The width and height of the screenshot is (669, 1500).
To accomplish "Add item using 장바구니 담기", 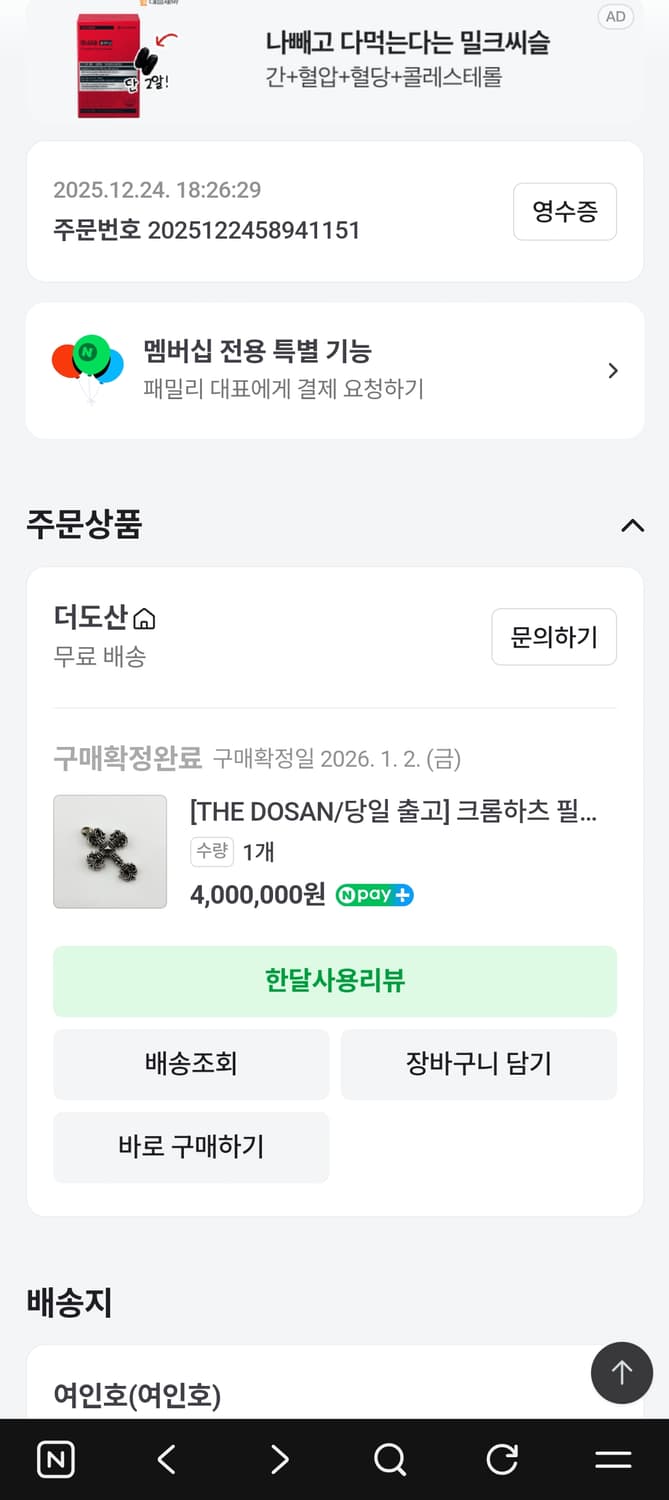I will [x=478, y=1064].
